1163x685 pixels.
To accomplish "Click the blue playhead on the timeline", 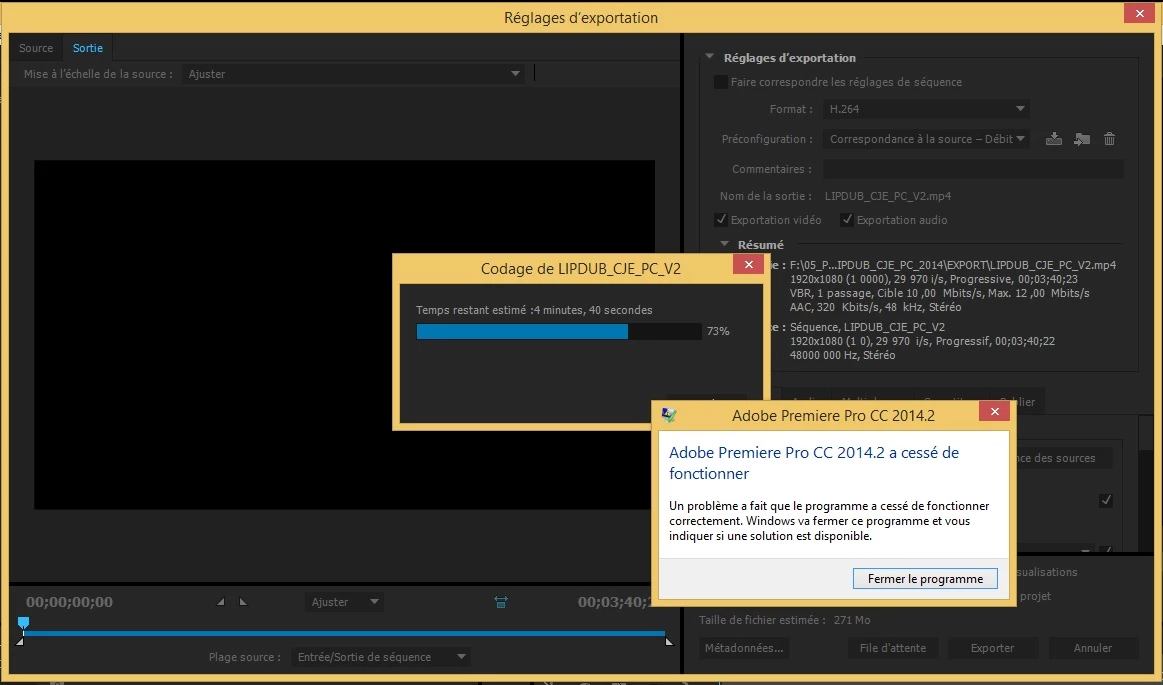I will 23,623.
